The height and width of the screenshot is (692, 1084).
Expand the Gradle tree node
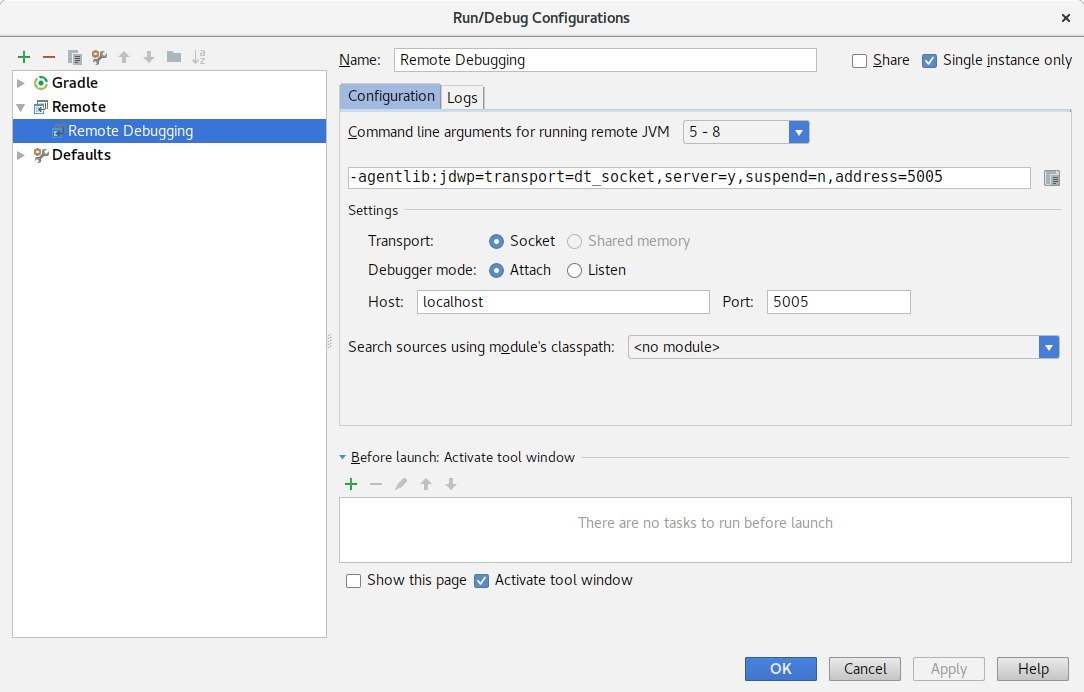click(21, 83)
